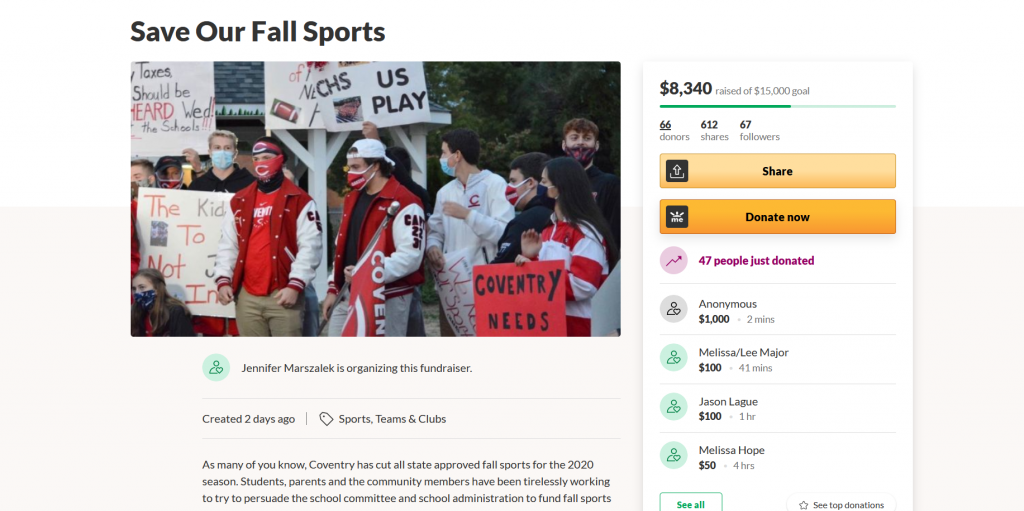Viewport: 1024px width, 511px height.
Task: Click the purple trending arrow icon
Action: pyautogui.click(x=674, y=261)
